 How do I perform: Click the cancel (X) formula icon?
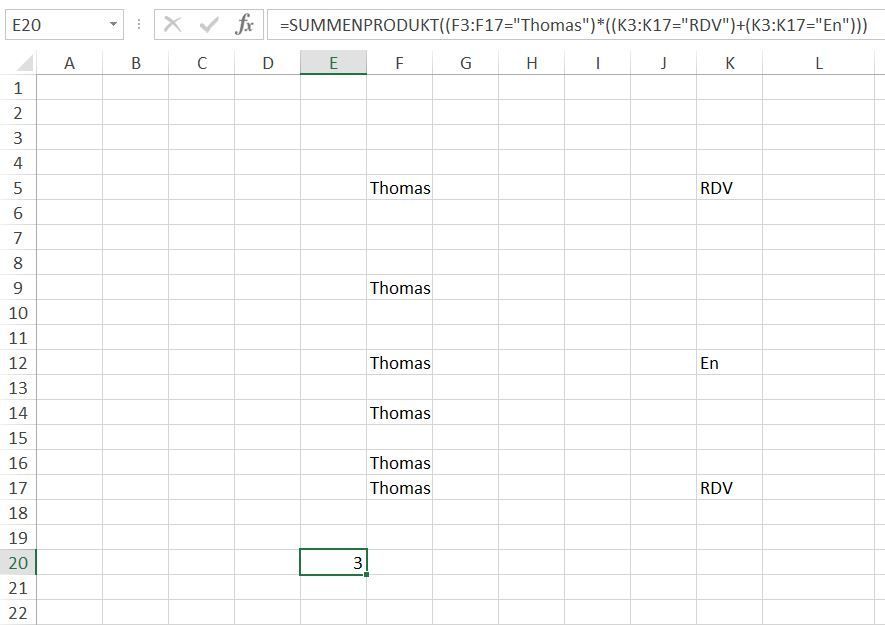click(x=172, y=24)
